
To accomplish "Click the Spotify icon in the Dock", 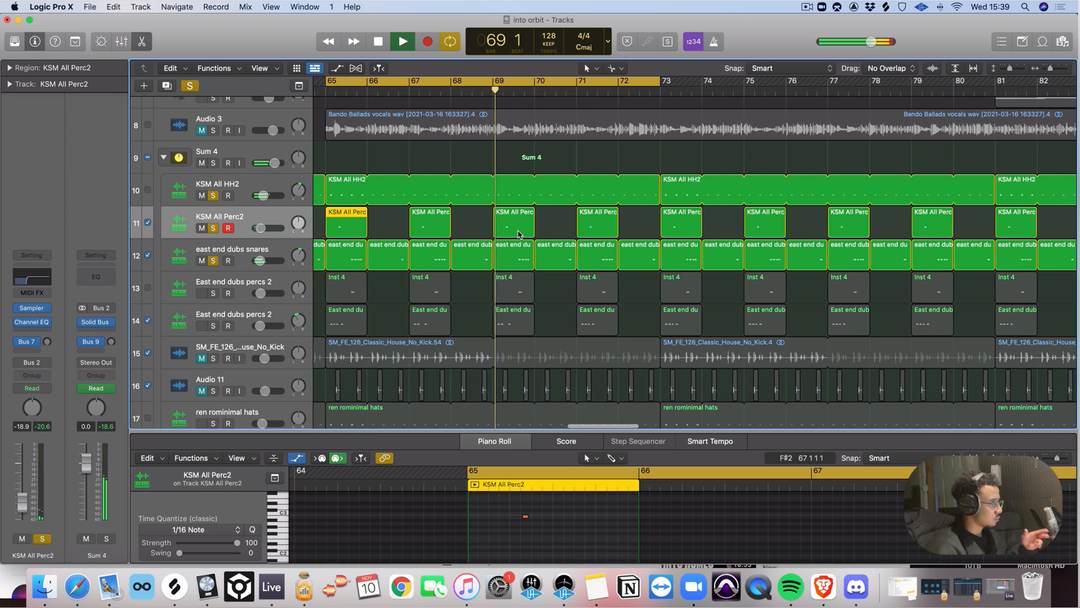I will (x=789, y=587).
